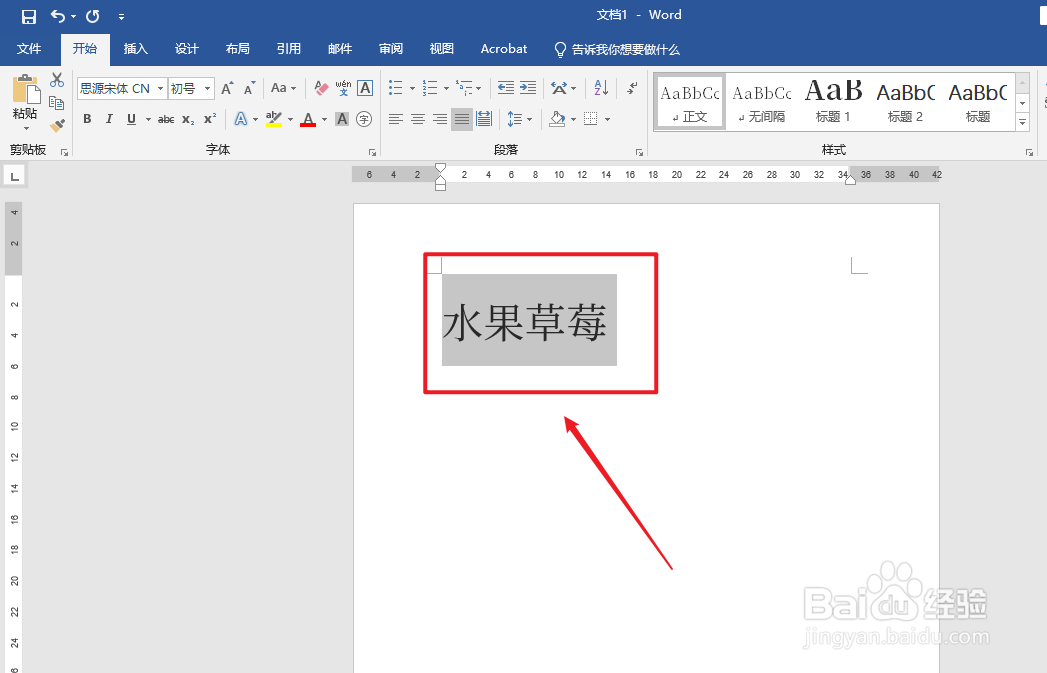Open the font name dropdown

point(160,88)
